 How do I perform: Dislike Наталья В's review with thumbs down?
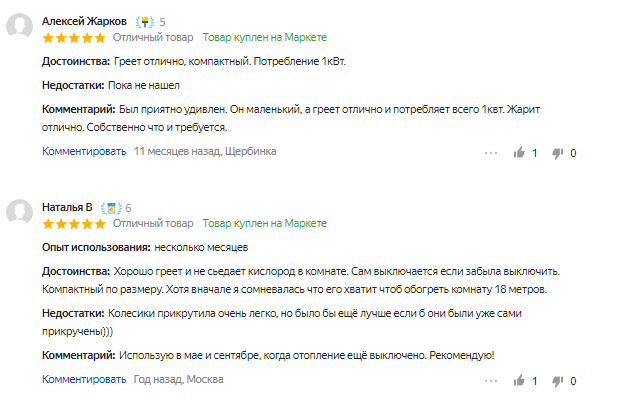(558, 381)
